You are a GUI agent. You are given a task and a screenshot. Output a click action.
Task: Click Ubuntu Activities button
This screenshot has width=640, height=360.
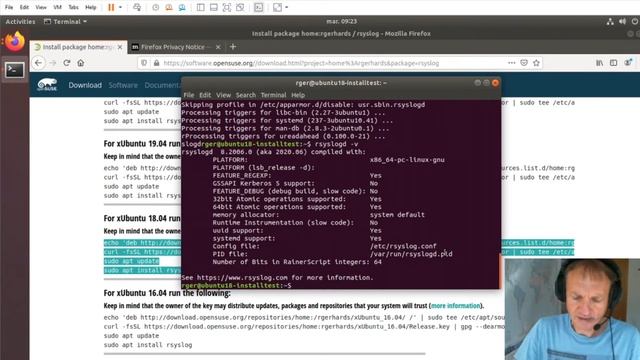point(20,22)
